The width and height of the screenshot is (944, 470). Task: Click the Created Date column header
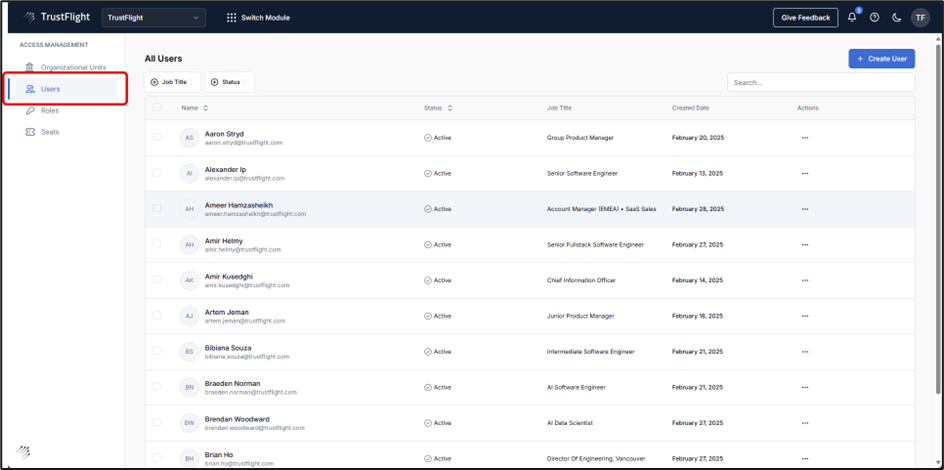tap(691, 108)
